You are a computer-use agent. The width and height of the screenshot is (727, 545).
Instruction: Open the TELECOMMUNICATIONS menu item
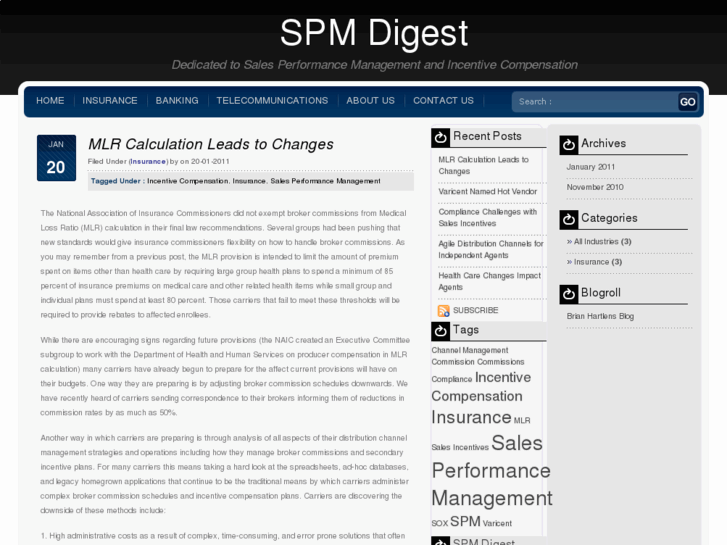pyautogui.click(x=272, y=101)
